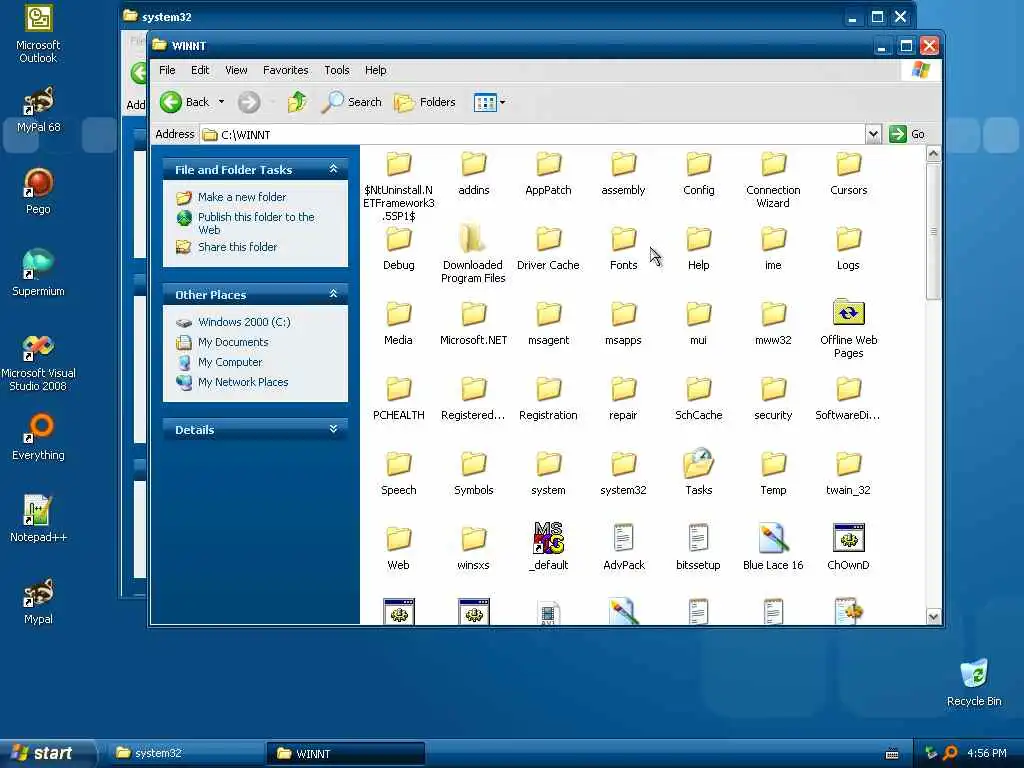Open the Favorites menu
Viewport: 1024px width, 768px height.
285,70
